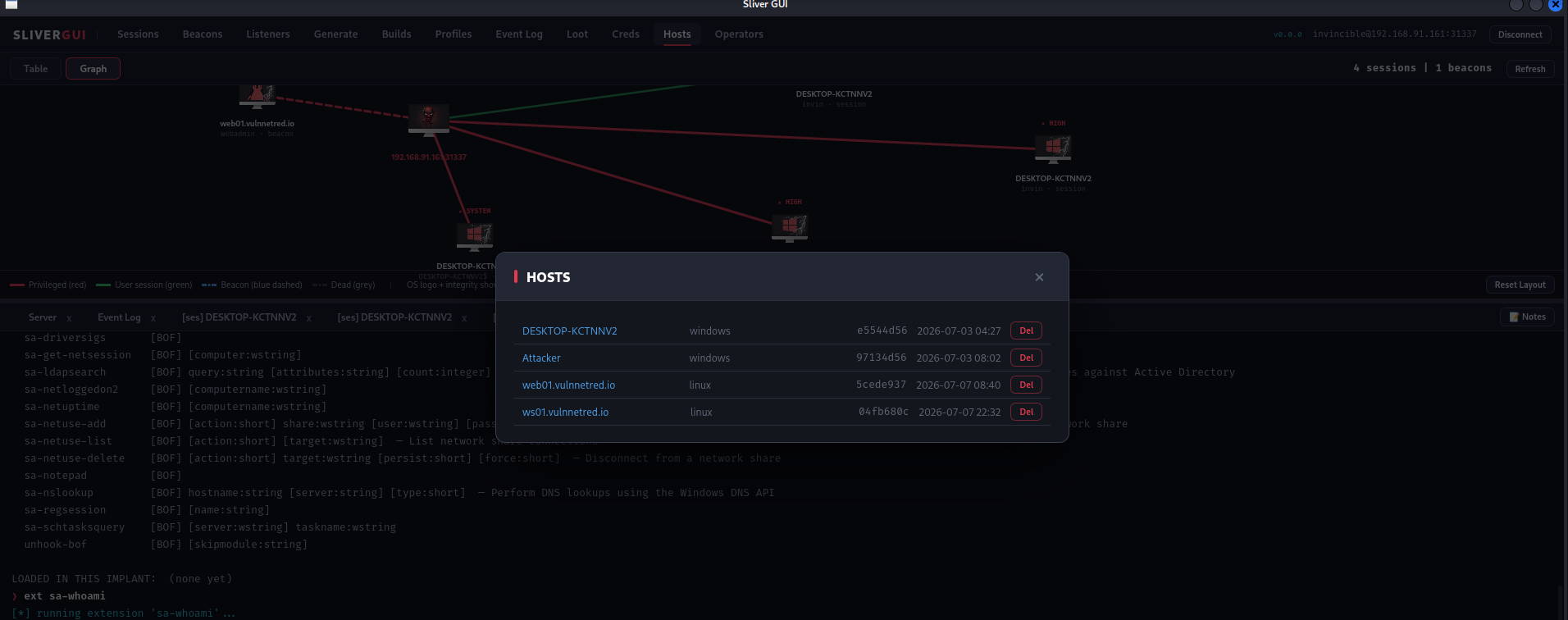Click the 'ext sa-whoami' command line
Image resolution: width=1568 pixels, height=620 pixels.
65,596
